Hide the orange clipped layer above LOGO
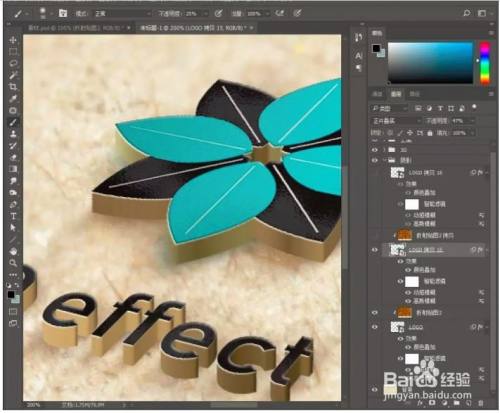Viewport: 500px width, 413px height. pyautogui.click(x=375, y=313)
